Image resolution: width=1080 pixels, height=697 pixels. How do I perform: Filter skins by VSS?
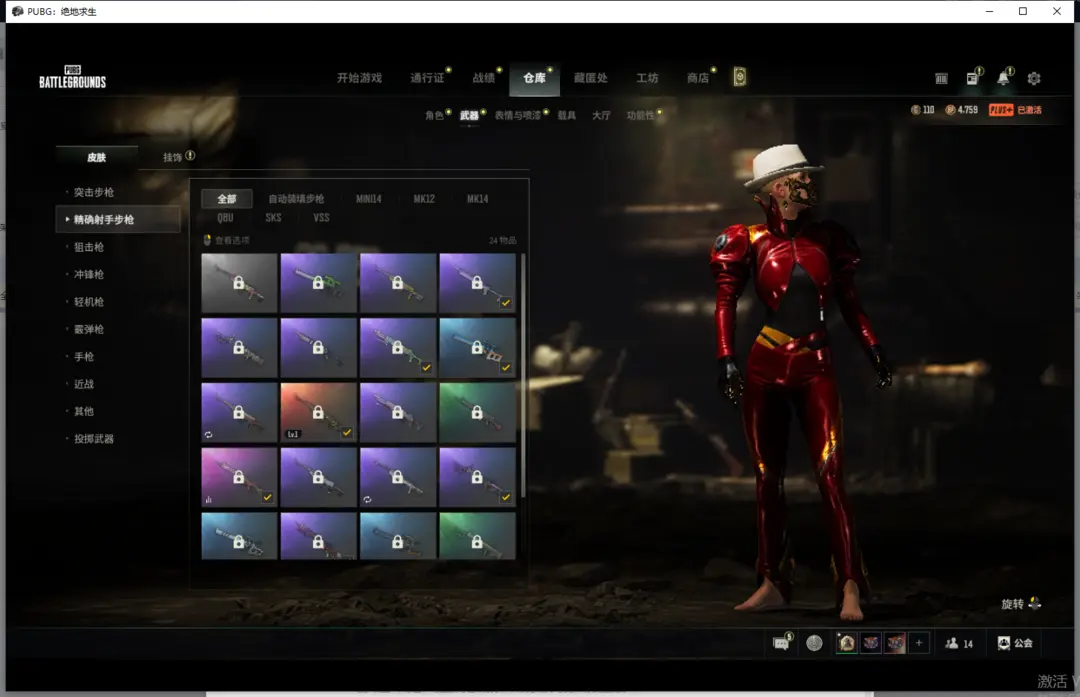[321, 218]
